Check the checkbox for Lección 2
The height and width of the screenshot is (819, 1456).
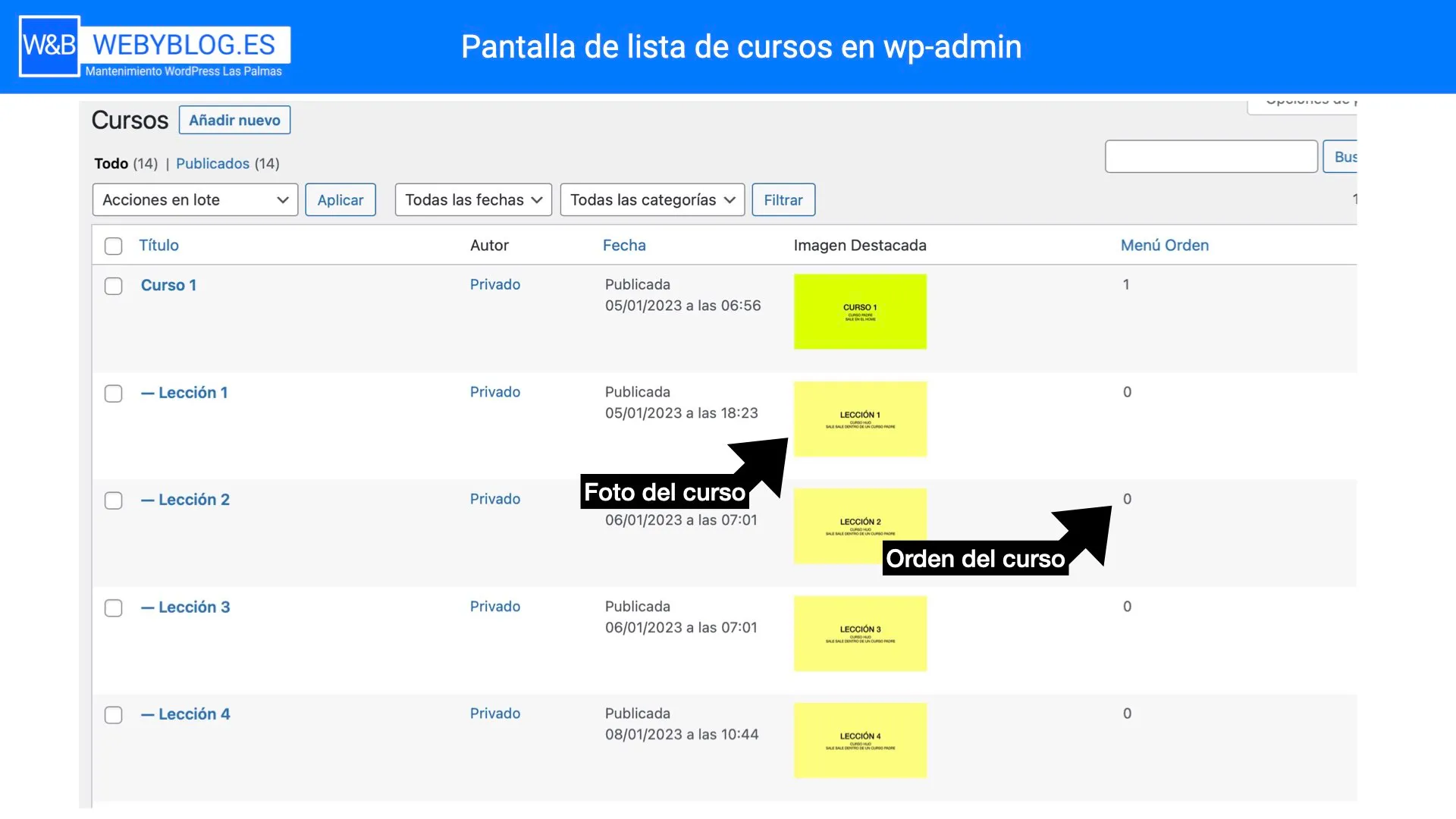113,500
